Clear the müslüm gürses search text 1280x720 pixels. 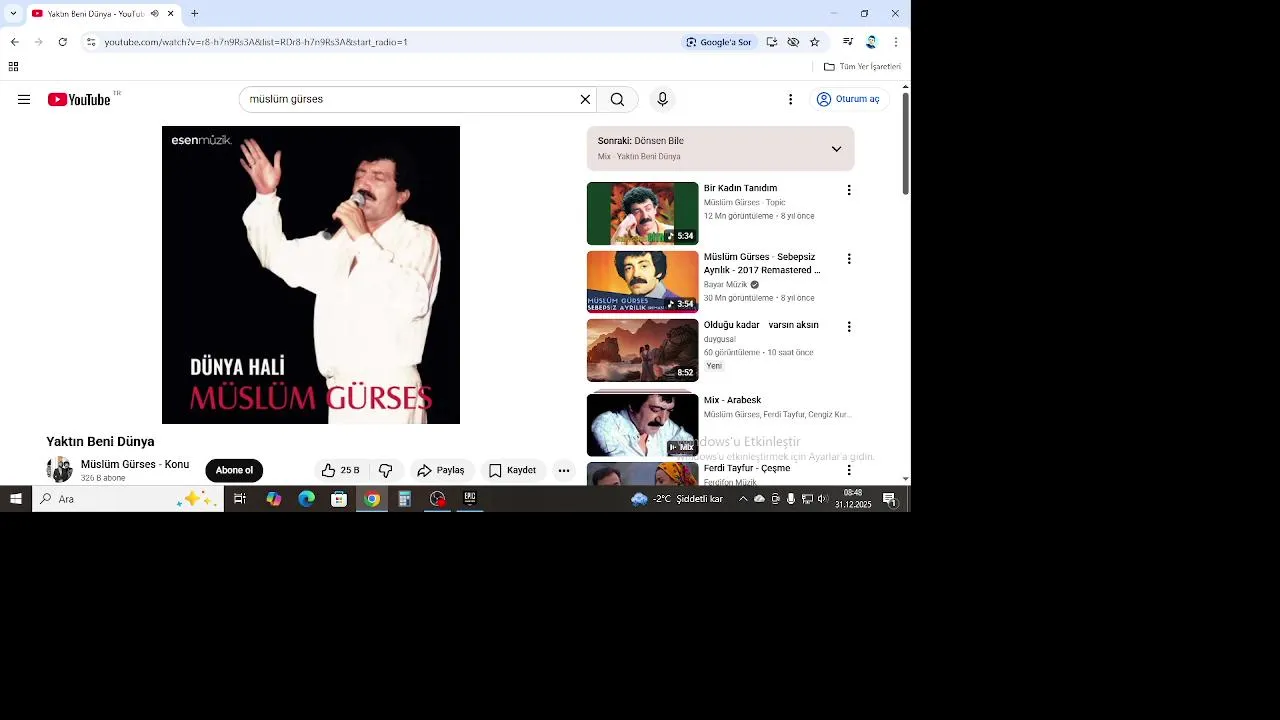tap(585, 99)
